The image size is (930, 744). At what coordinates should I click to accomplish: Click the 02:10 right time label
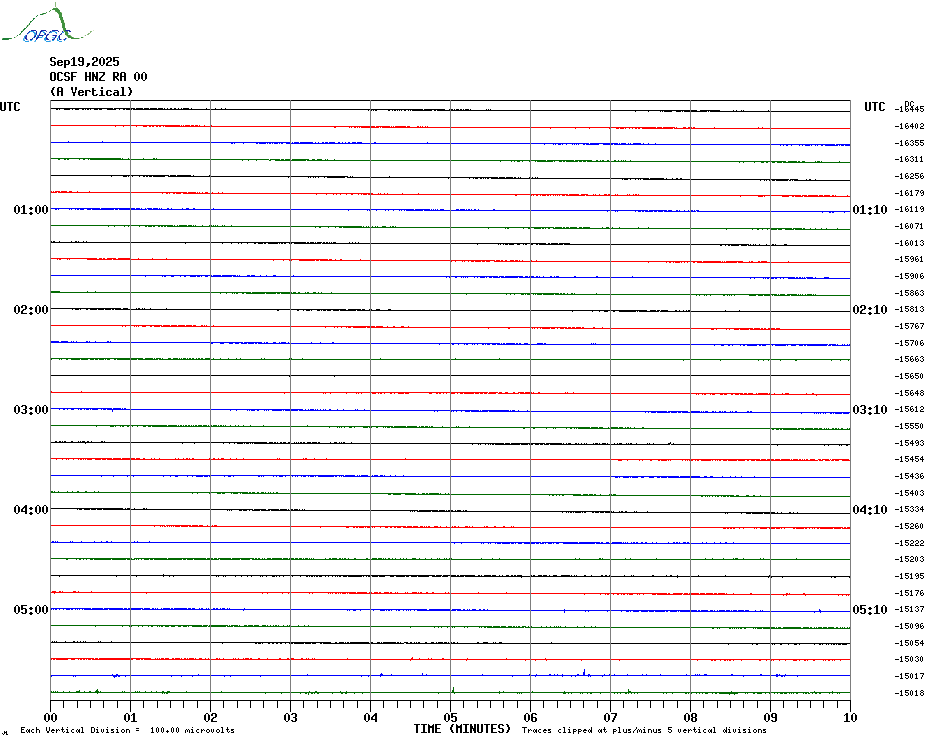(x=870, y=310)
